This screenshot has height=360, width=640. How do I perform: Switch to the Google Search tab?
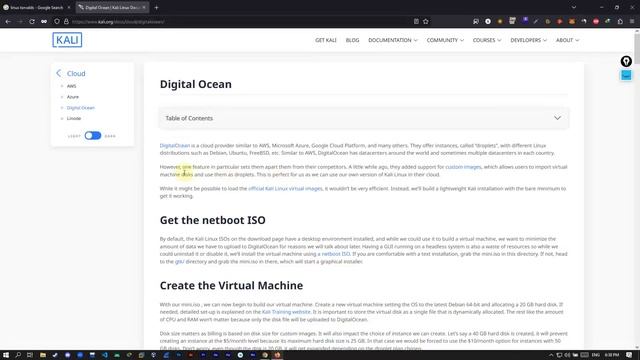(x=37, y=7)
